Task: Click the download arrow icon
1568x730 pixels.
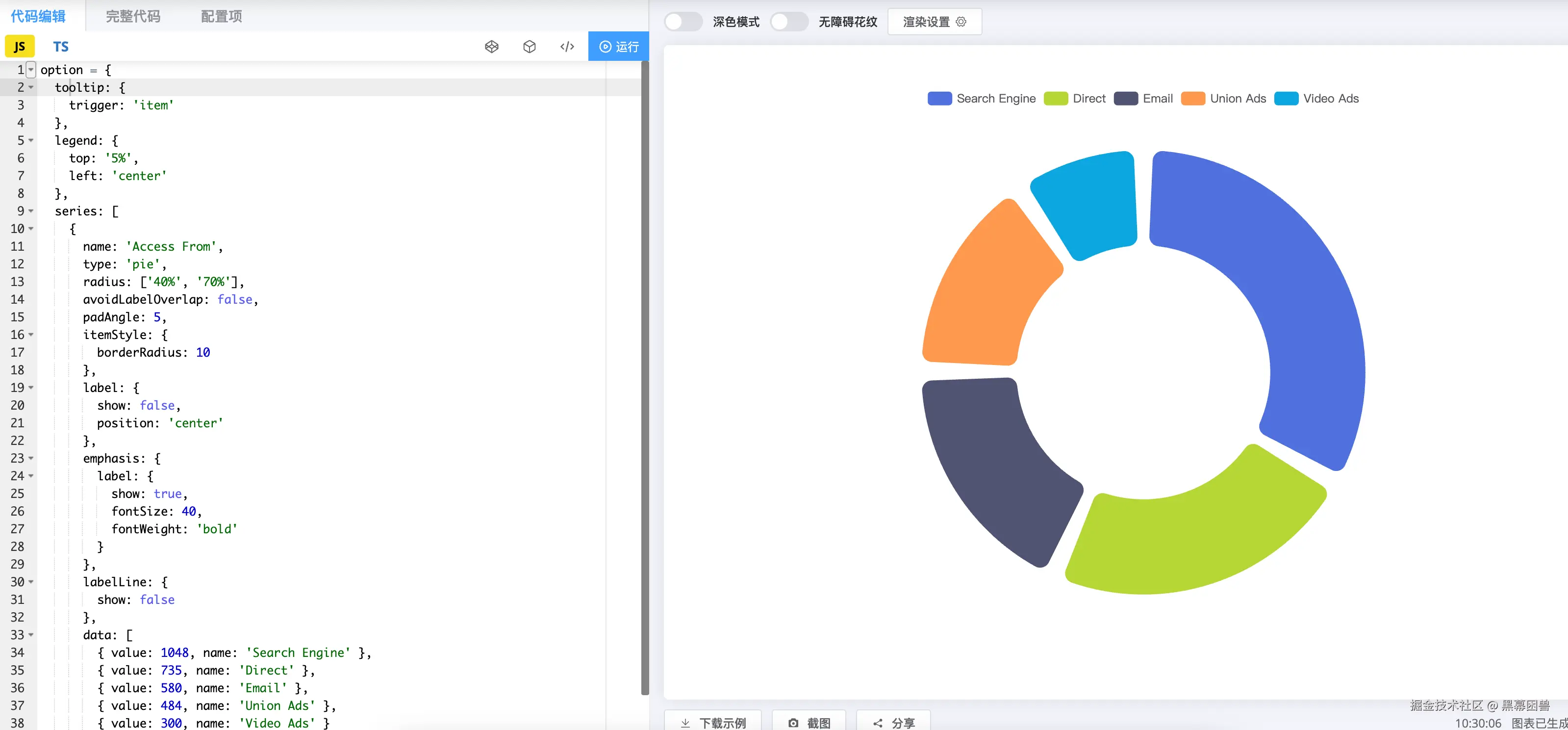Action: pyautogui.click(x=685, y=723)
